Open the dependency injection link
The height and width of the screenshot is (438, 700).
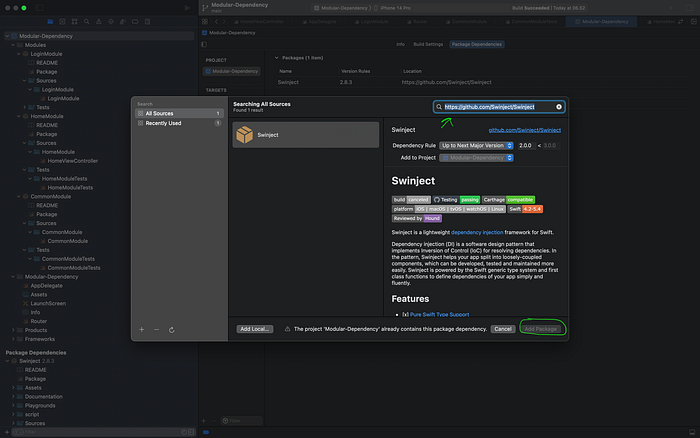click(477, 232)
